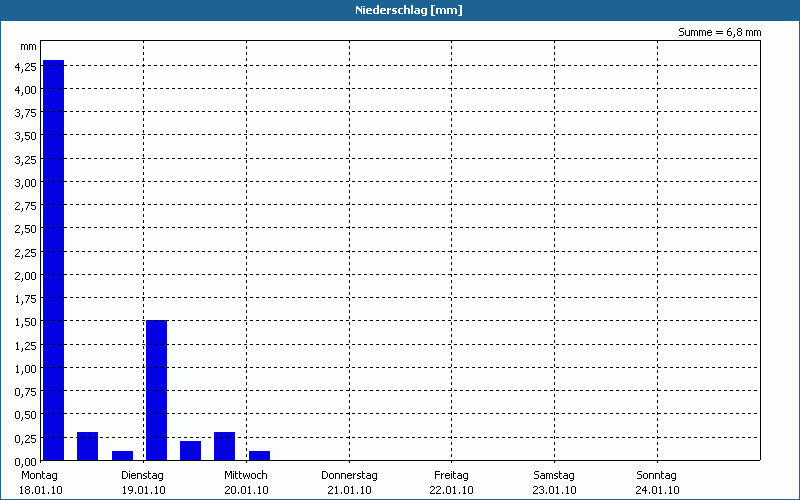Image resolution: width=800 pixels, height=500 pixels.
Task: Select the Samstag day label
Action: click(x=554, y=476)
